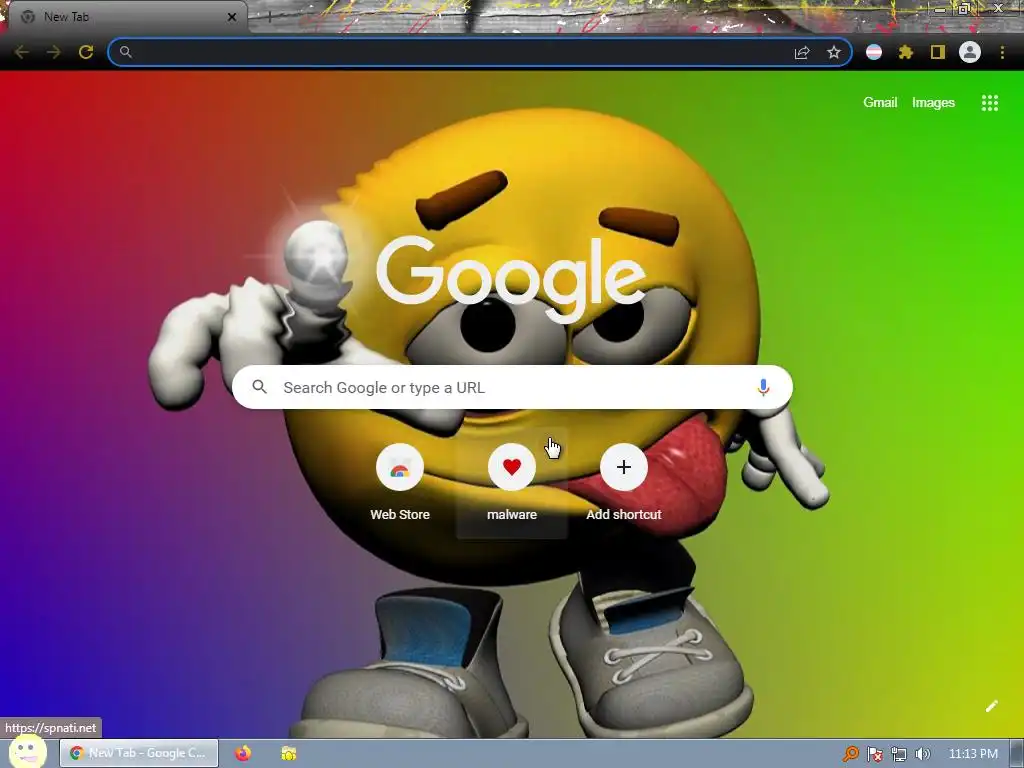
Task: Share this page icon in address bar
Action: pyautogui.click(x=802, y=52)
